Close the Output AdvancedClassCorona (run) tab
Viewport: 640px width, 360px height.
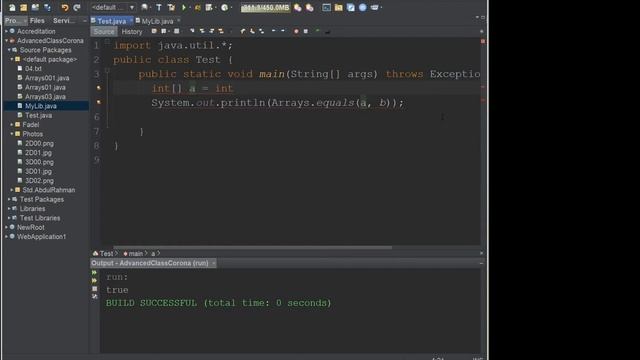(213, 263)
